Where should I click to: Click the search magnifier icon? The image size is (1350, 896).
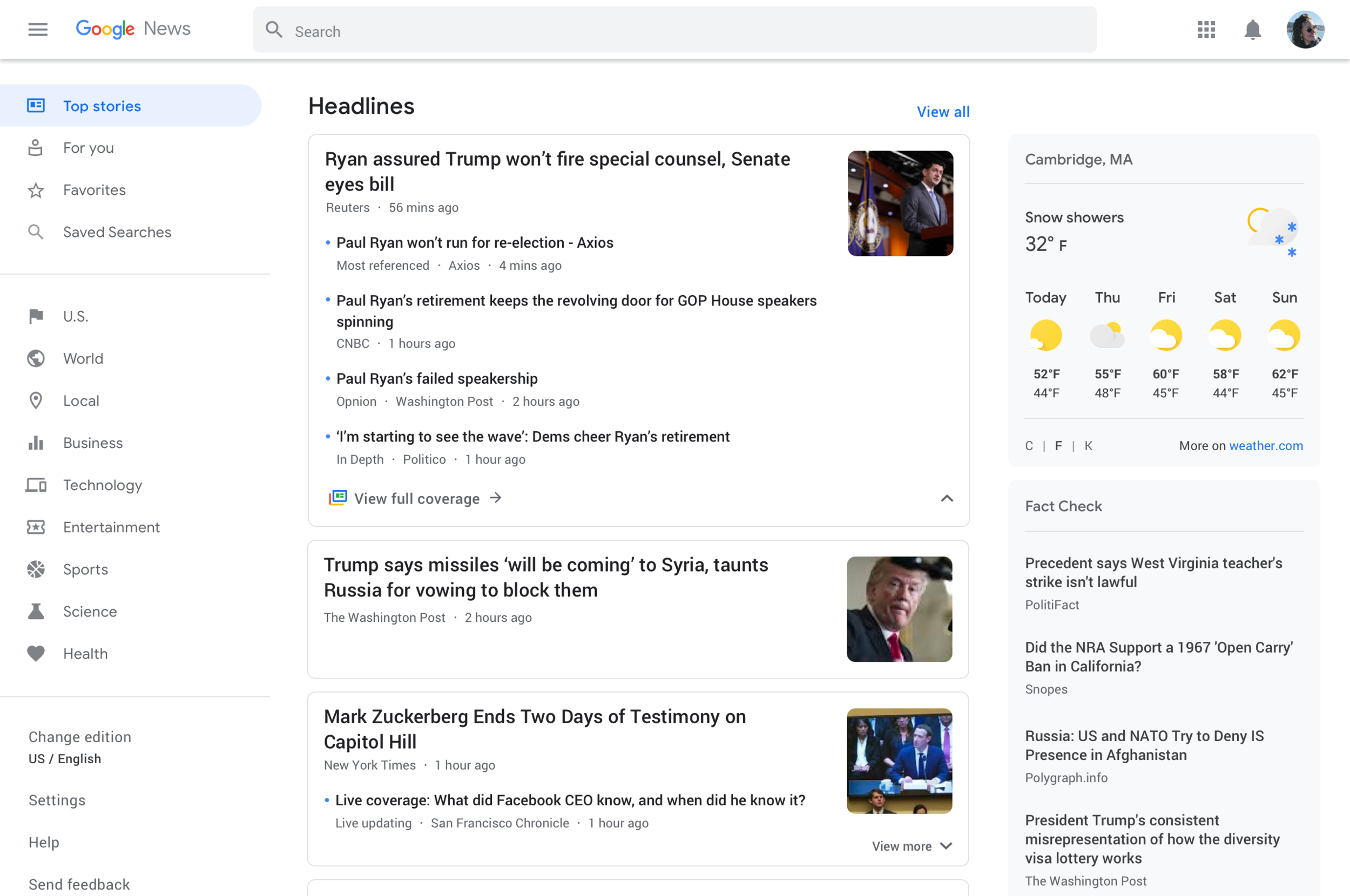pyautogui.click(x=274, y=30)
